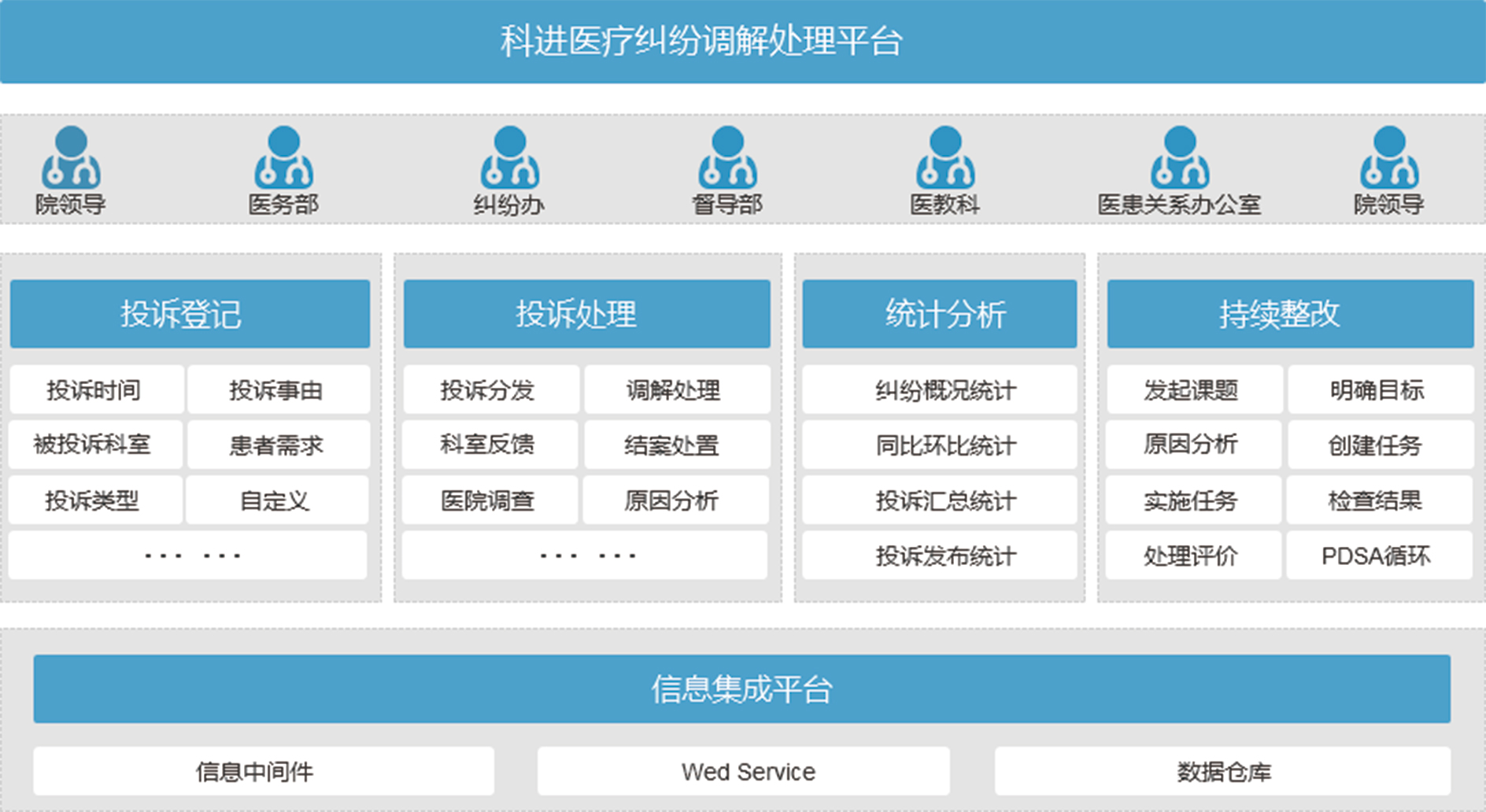Viewport: 1486px width, 812px height.
Task: Click the 督导部 role icon
Action: click(727, 159)
